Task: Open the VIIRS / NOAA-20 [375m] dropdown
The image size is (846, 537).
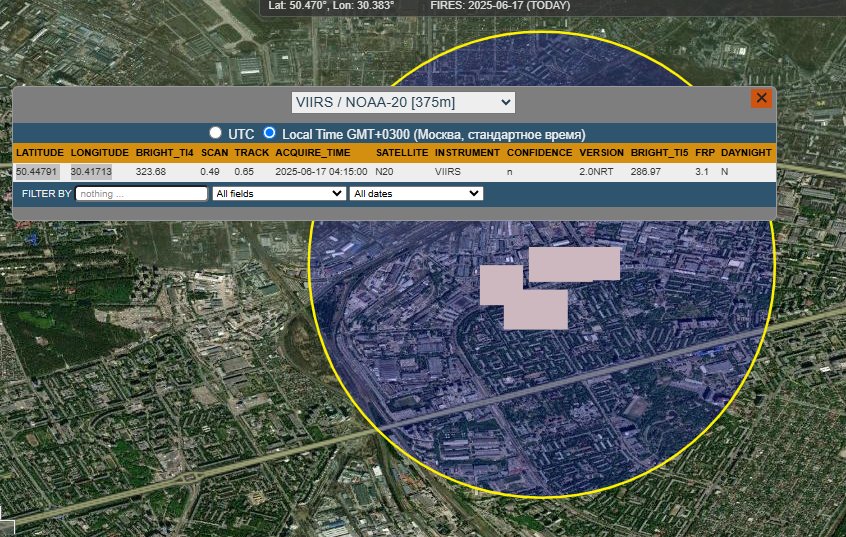Action: click(x=403, y=103)
